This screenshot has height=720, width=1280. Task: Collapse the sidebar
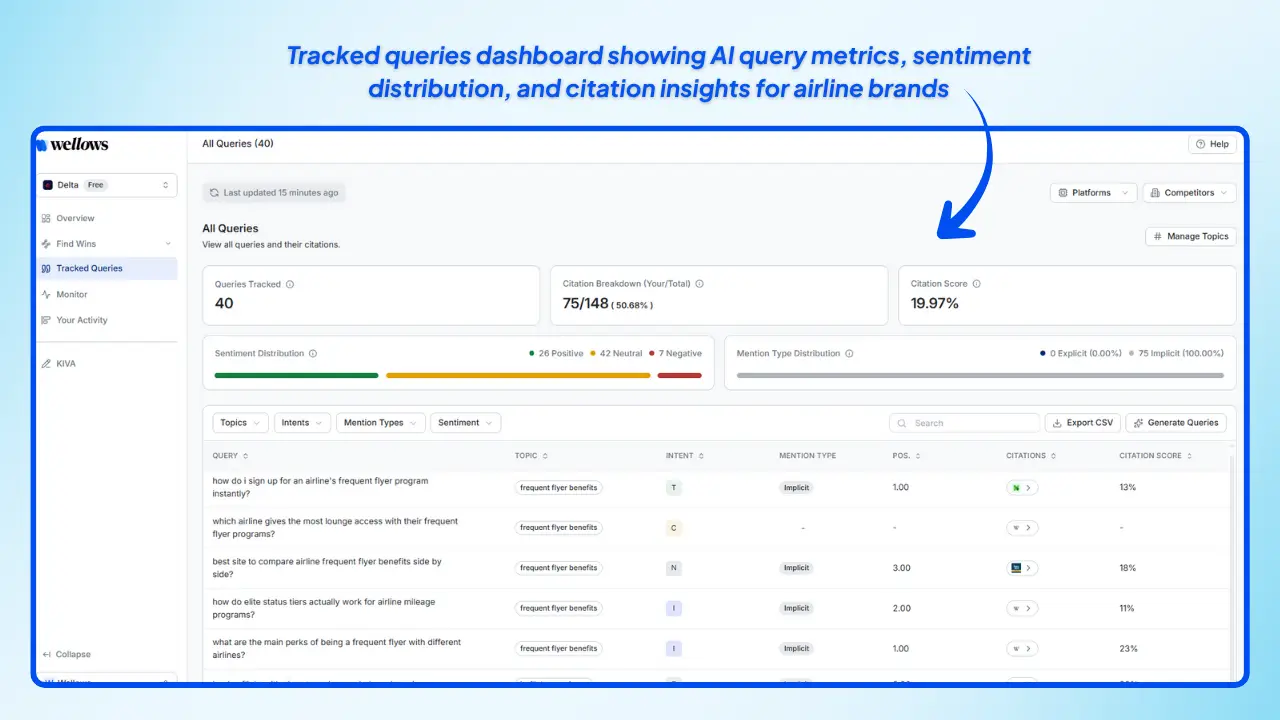(66, 654)
